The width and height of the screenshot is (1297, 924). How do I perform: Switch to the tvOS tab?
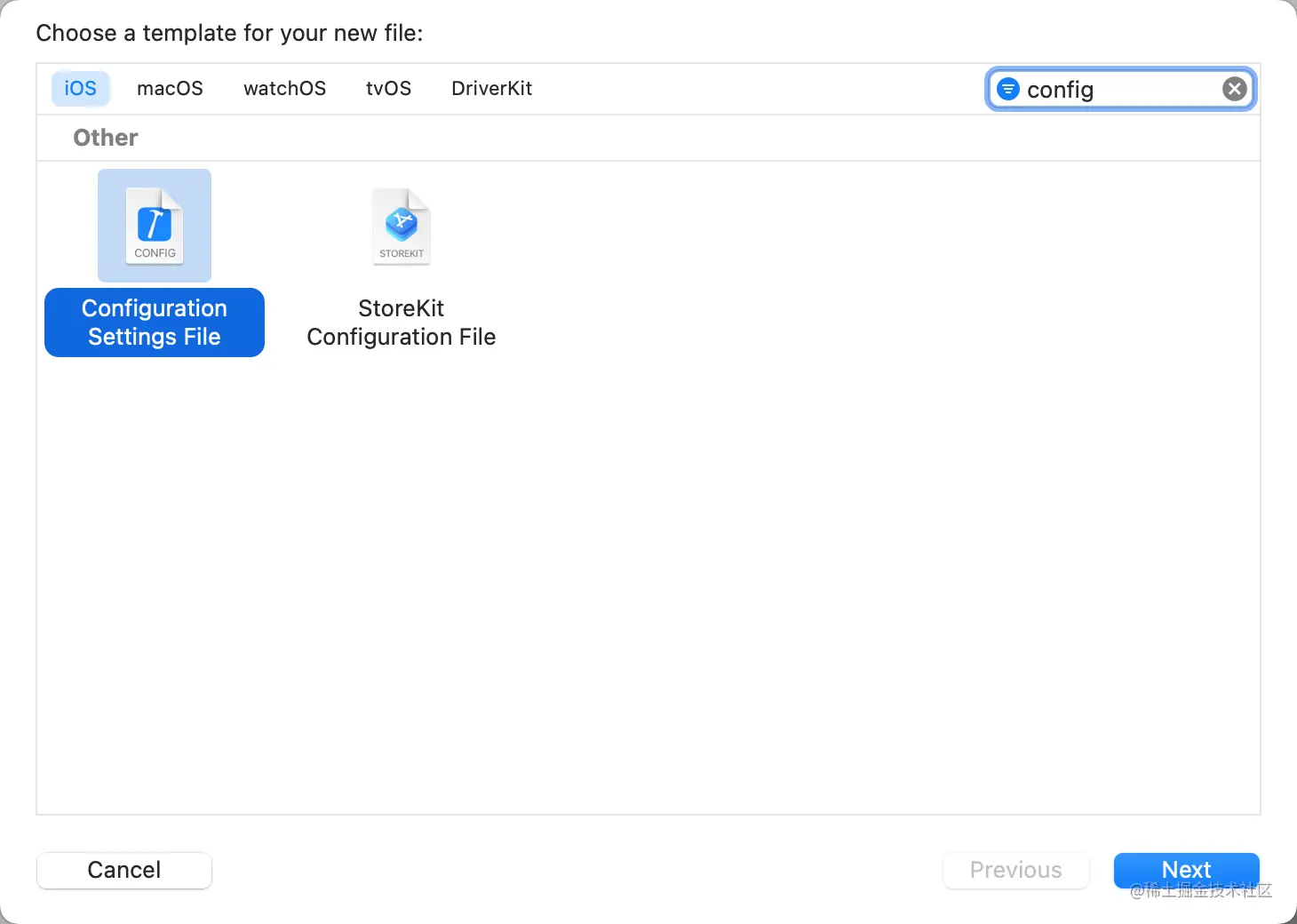point(388,89)
